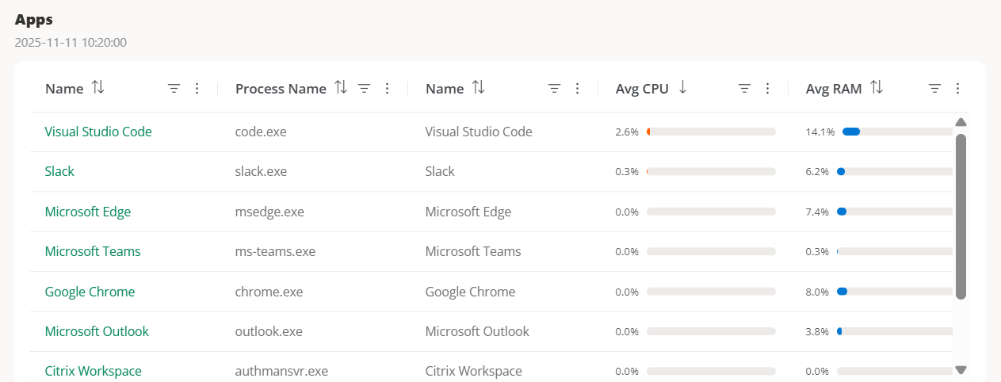The image size is (1001, 382).
Task: Open the Microsoft Teams app link
Action: 93,251
